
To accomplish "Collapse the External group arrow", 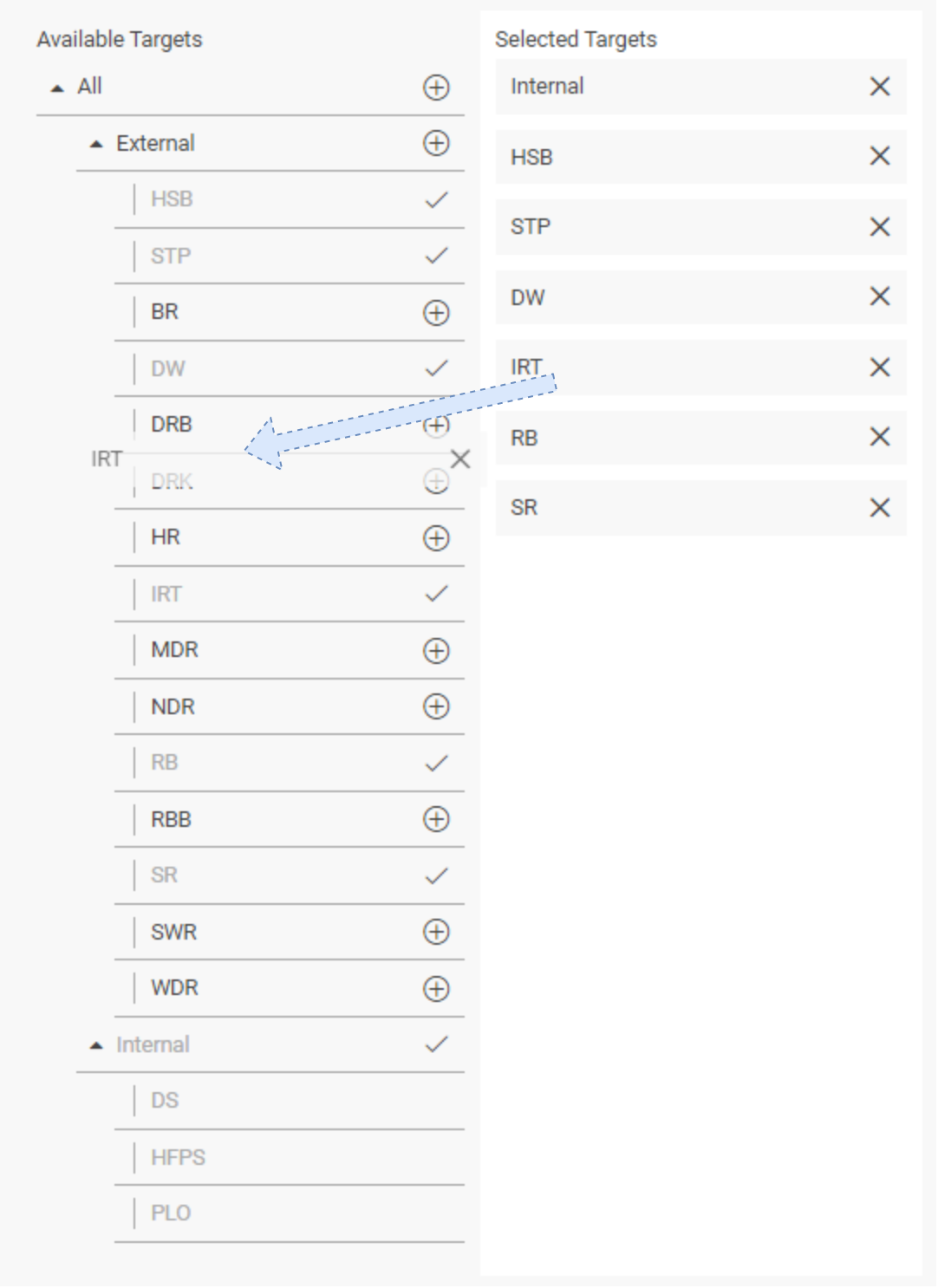I will (96, 144).
